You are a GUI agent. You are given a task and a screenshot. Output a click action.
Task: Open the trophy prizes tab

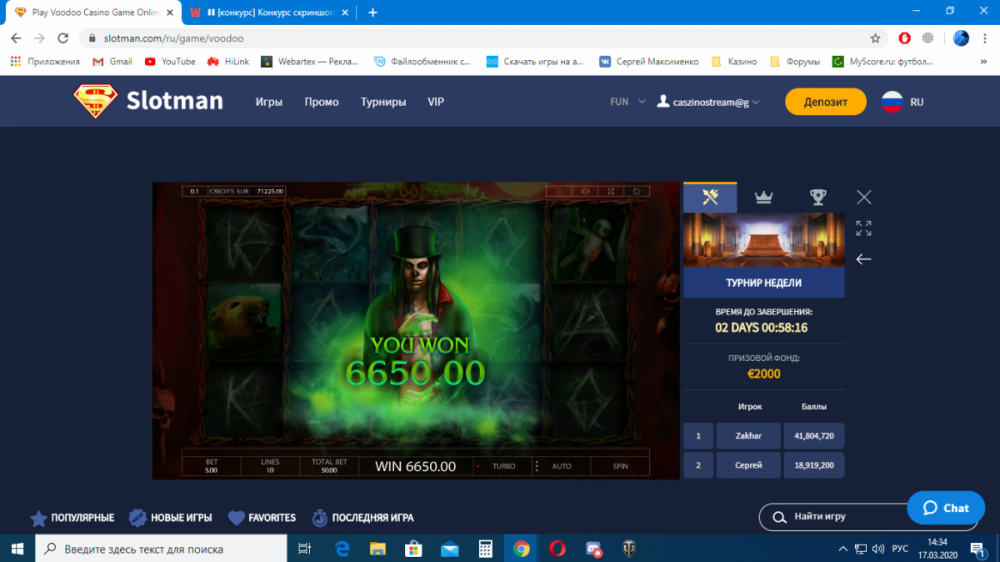818,197
